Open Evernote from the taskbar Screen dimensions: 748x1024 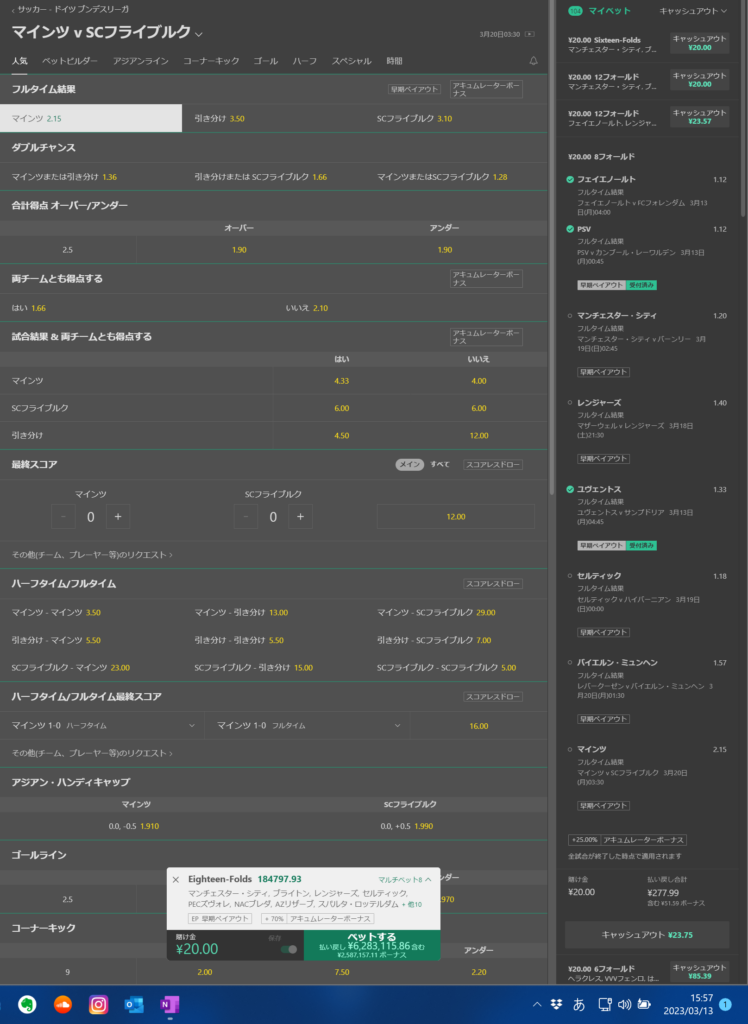27,1004
